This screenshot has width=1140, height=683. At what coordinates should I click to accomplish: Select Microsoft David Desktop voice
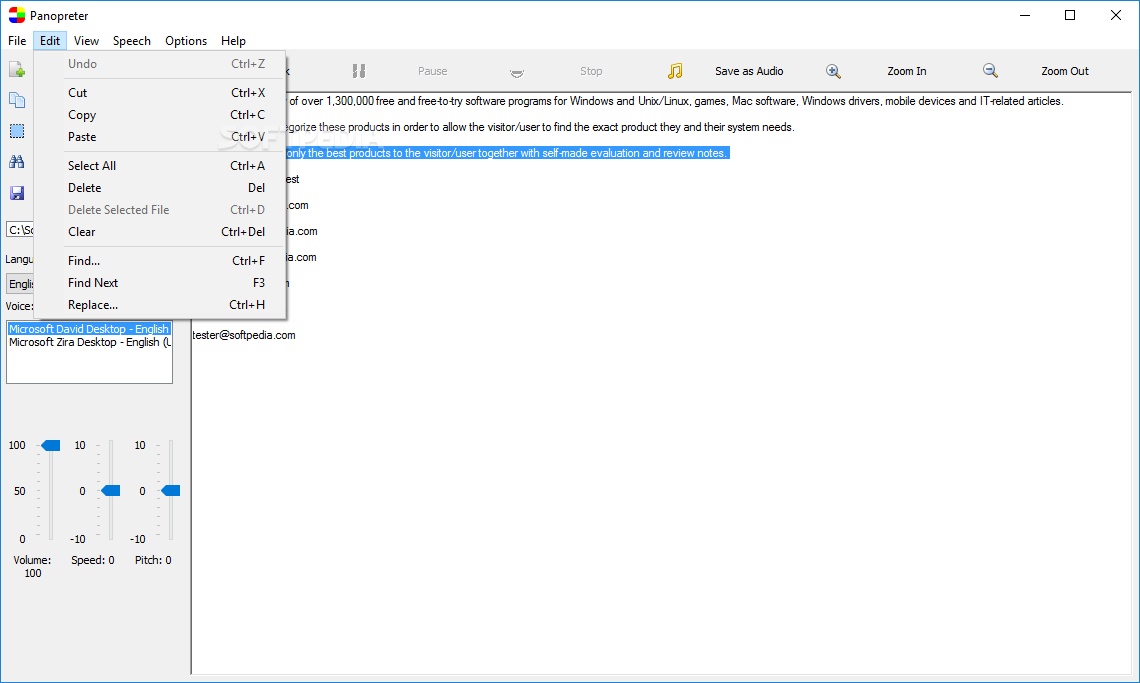pyautogui.click(x=89, y=329)
